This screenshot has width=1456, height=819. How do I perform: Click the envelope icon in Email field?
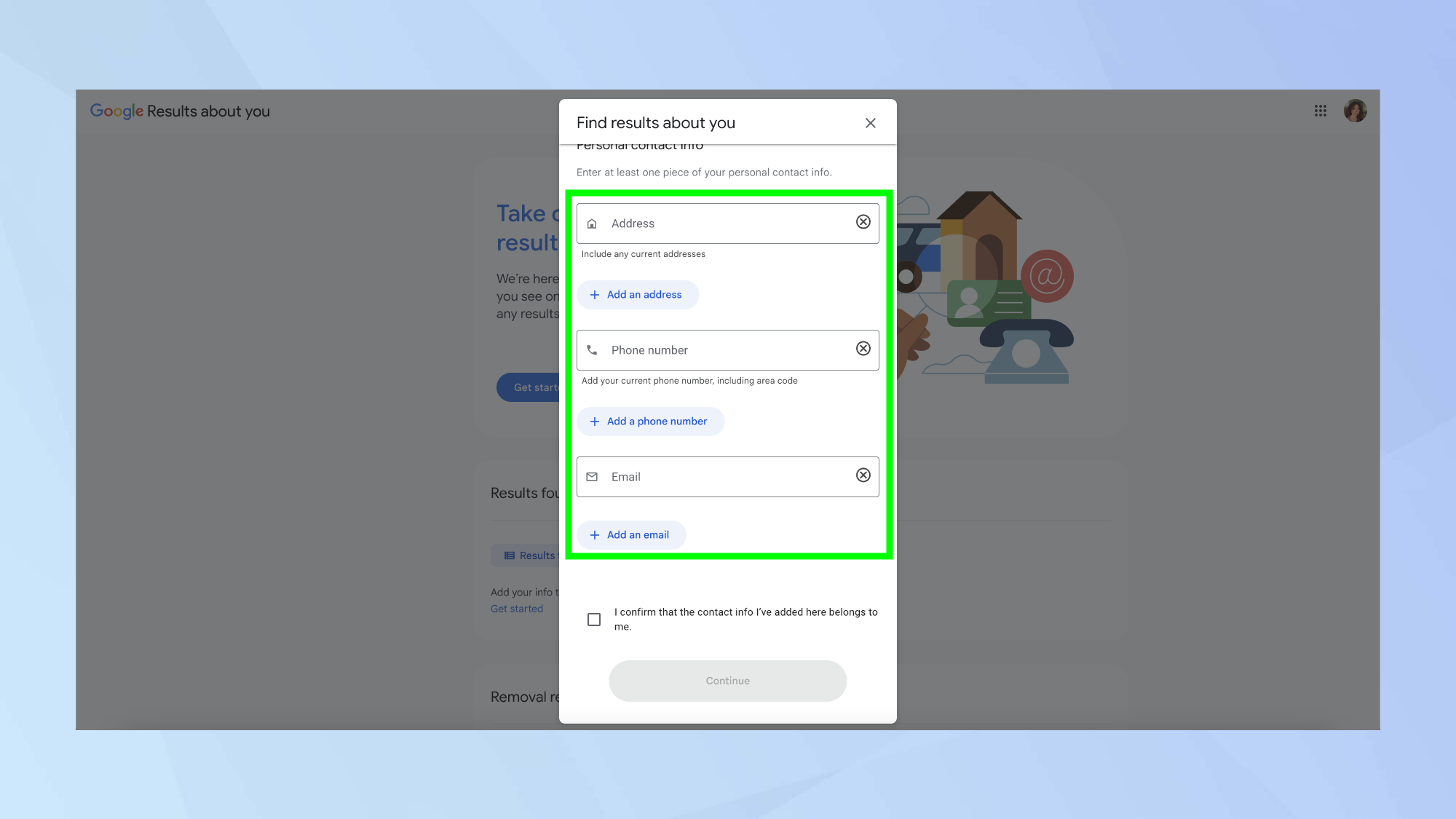pos(592,477)
